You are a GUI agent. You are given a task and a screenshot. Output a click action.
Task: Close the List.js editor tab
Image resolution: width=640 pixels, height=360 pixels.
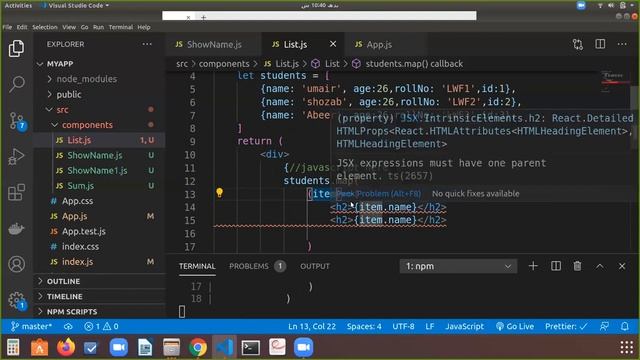coord(333,44)
